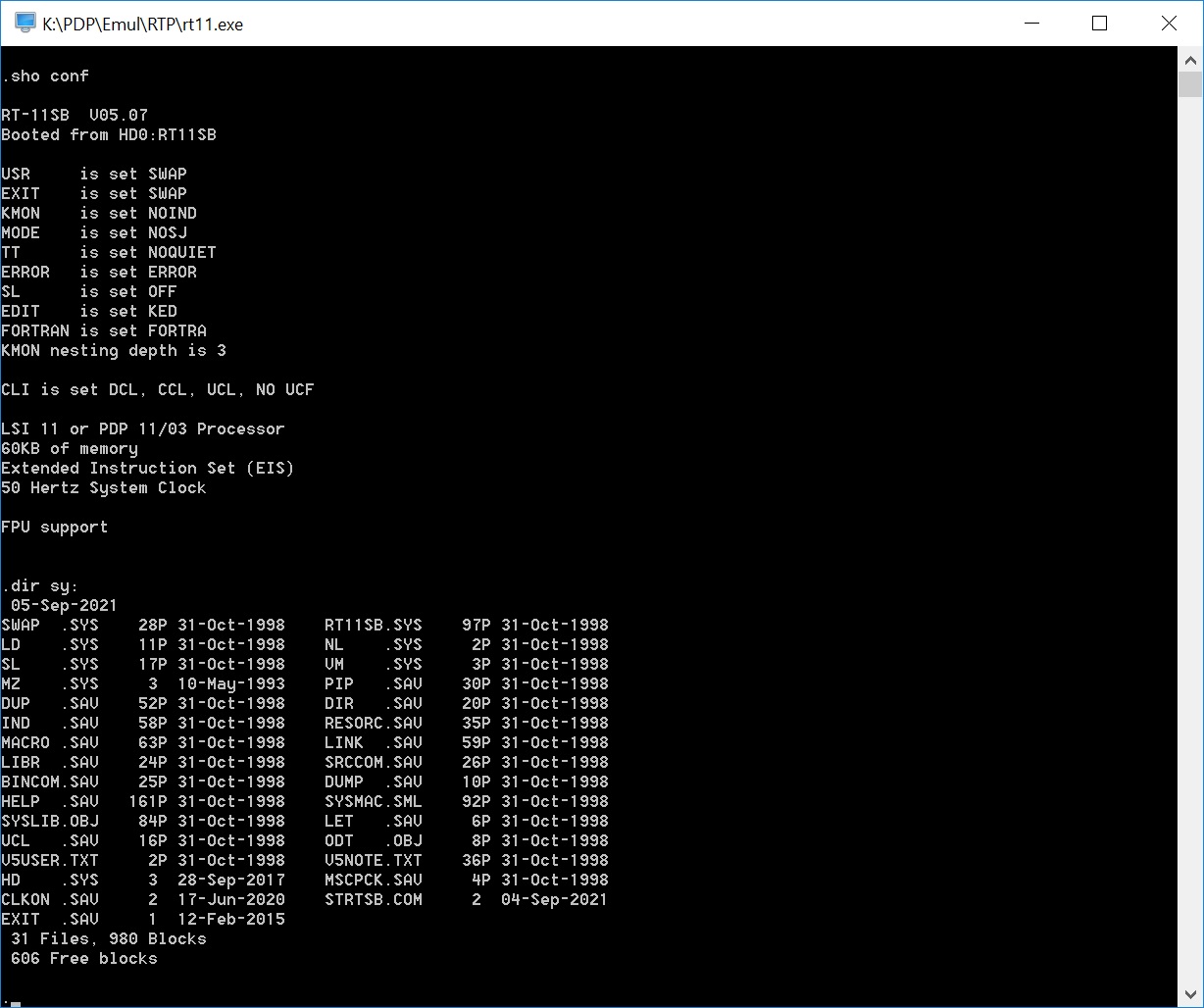Screen dimensions: 1204x1008
Task: Click the title bar path K:\PDP\Emul\RTP\rt11.exe
Action: coord(143,25)
